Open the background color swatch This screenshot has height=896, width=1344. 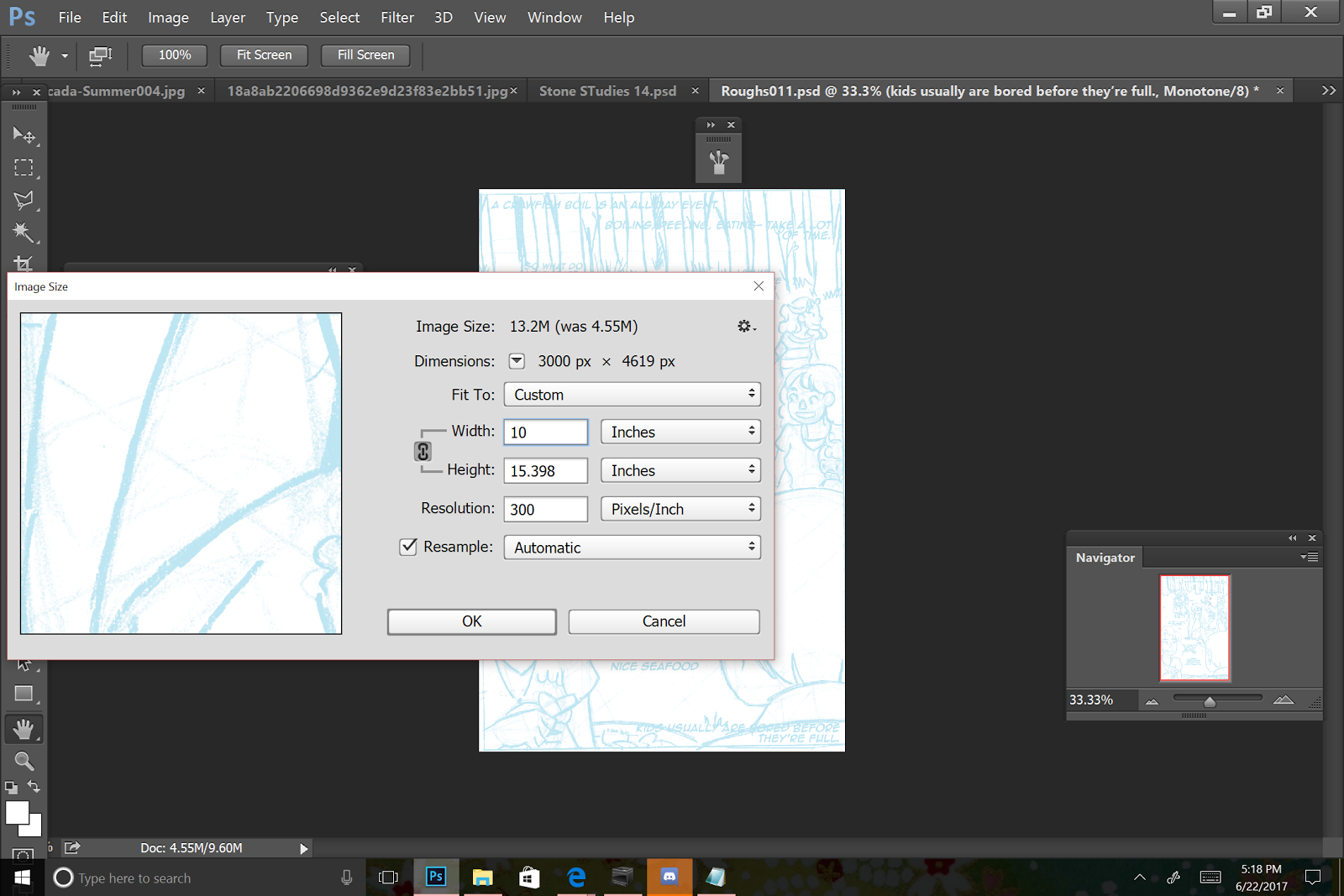(35, 830)
